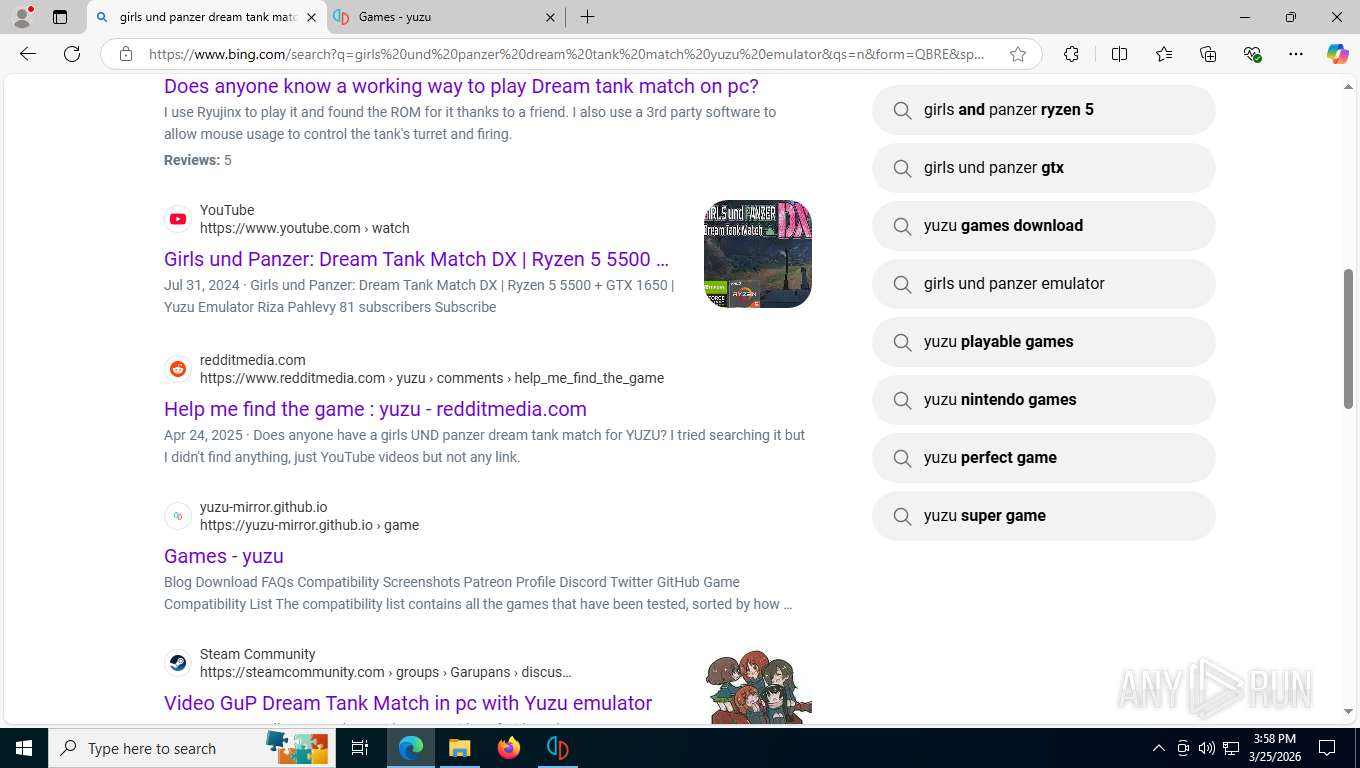Go back with the back arrow
The height and width of the screenshot is (768, 1360).
click(x=28, y=54)
